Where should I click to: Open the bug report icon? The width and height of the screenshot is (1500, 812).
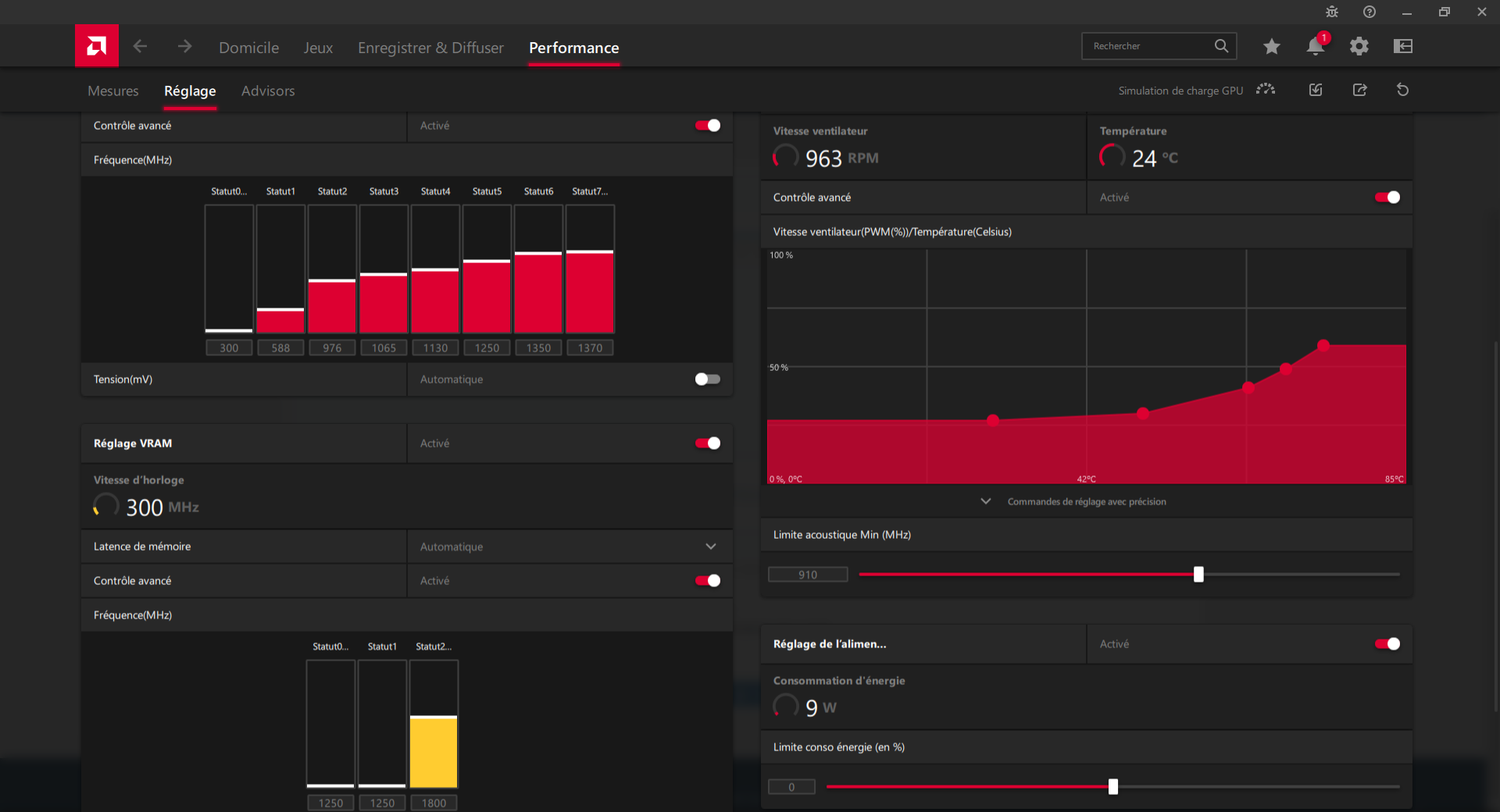coord(1332,12)
